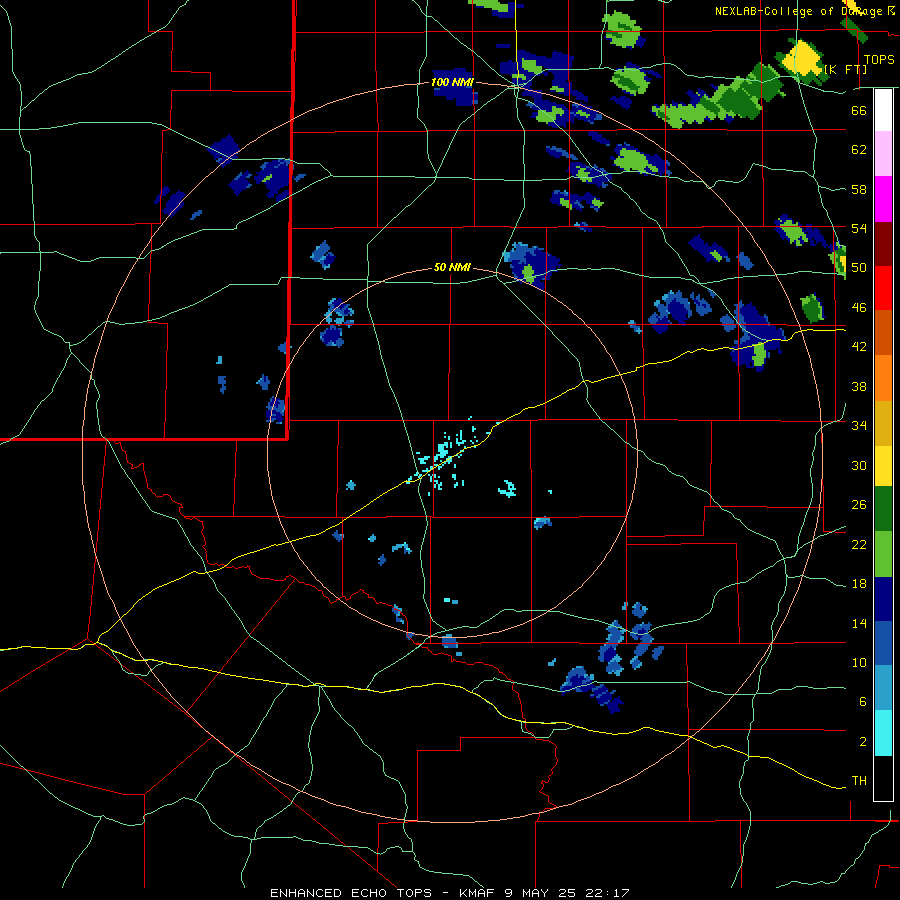Click the cyan legend swatch

883,733
